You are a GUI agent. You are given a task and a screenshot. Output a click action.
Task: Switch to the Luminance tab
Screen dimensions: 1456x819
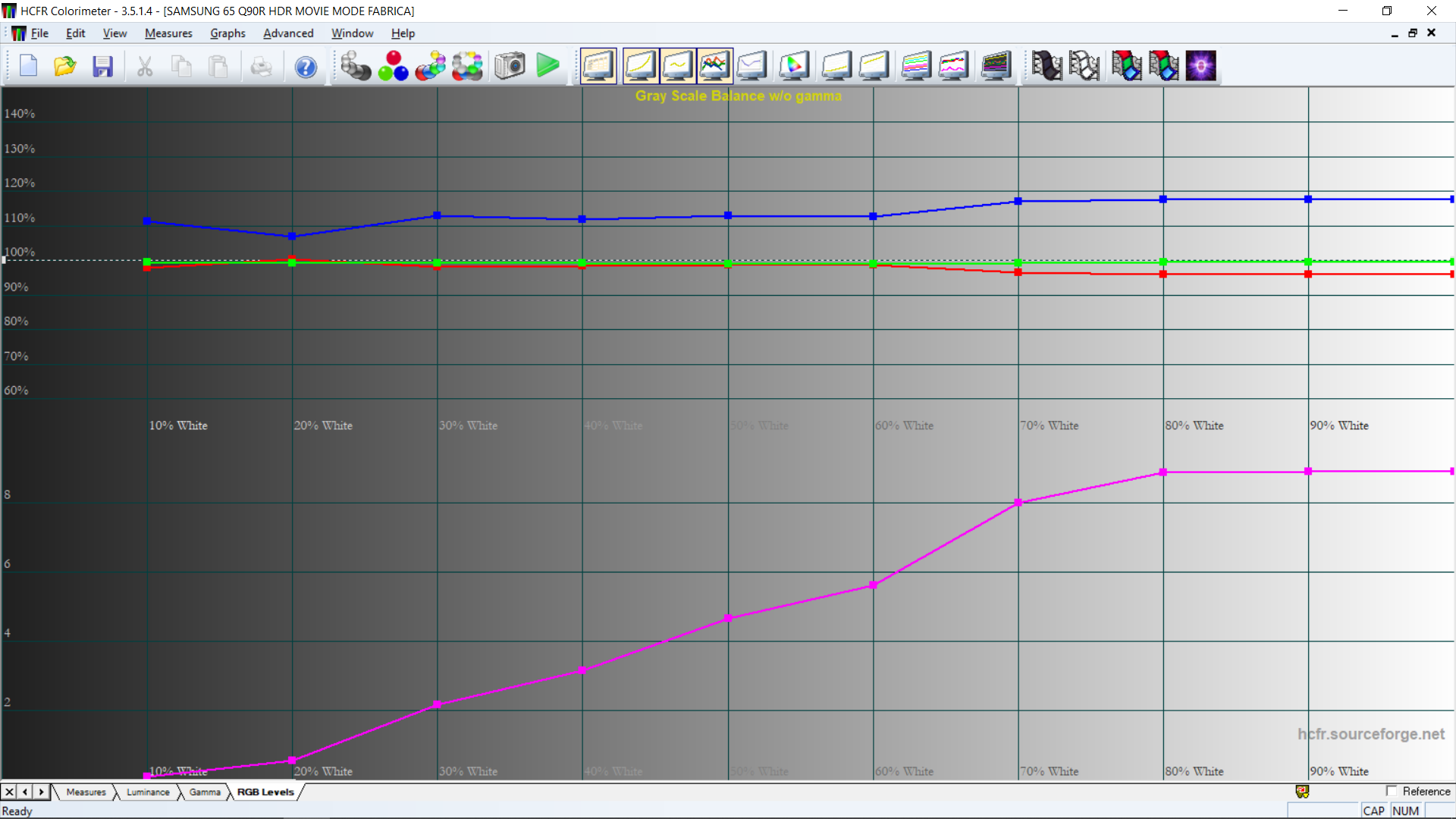point(148,792)
